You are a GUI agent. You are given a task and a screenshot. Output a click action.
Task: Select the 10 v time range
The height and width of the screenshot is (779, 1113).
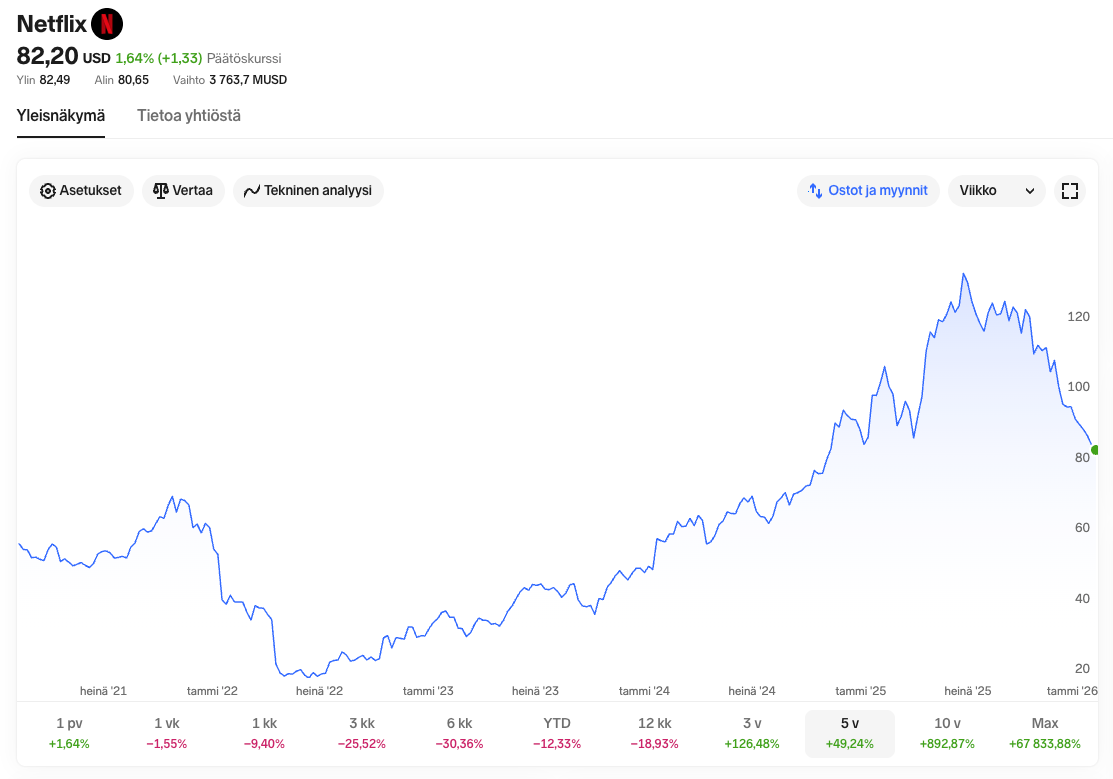coord(947,734)
